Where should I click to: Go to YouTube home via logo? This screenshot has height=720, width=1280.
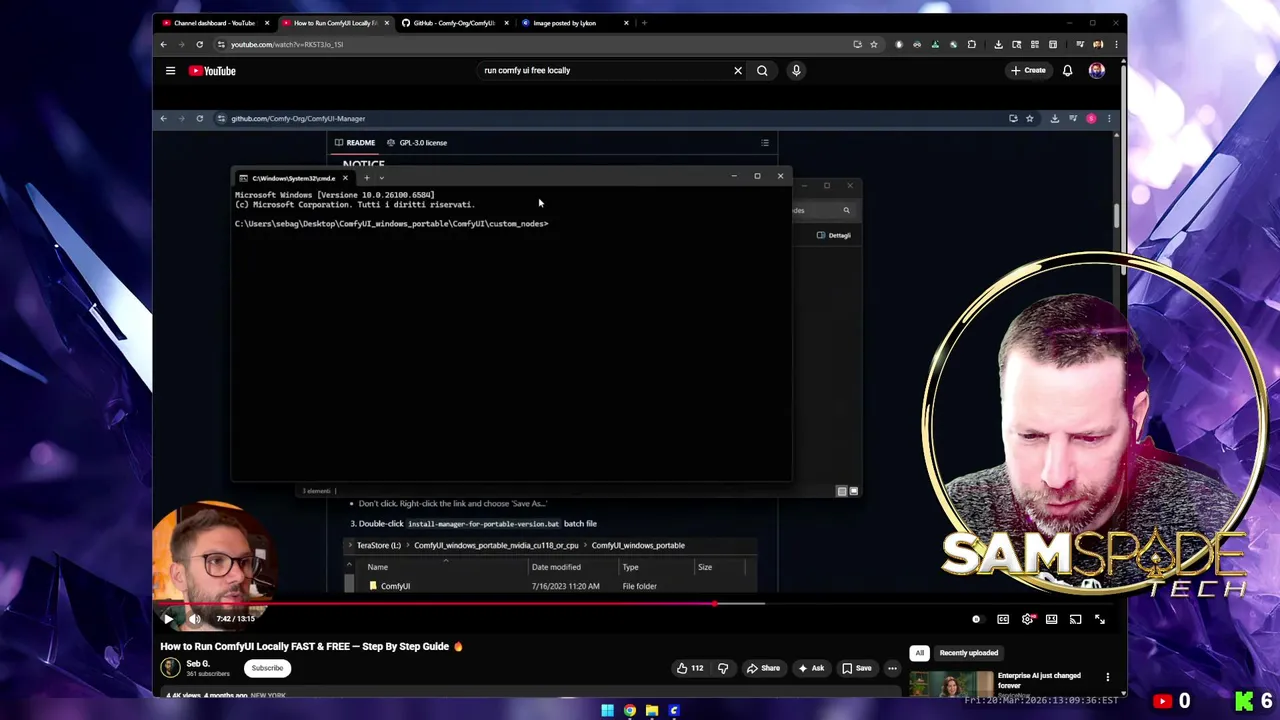tap(212, 71)
